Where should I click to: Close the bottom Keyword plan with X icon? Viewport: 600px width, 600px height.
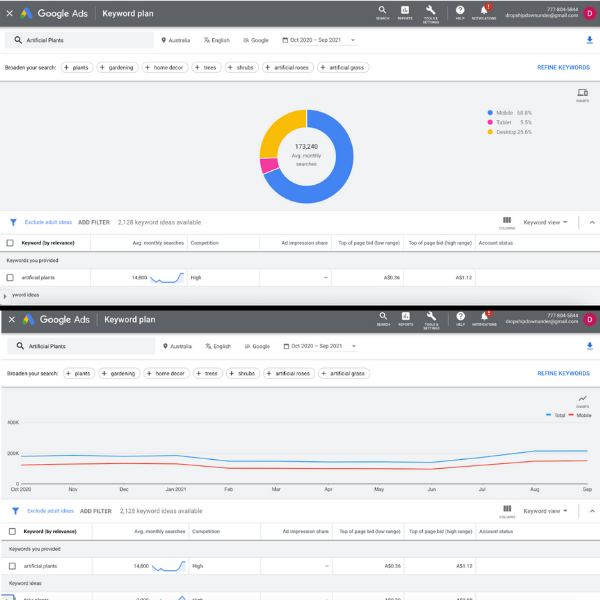(x=12, y=320)
